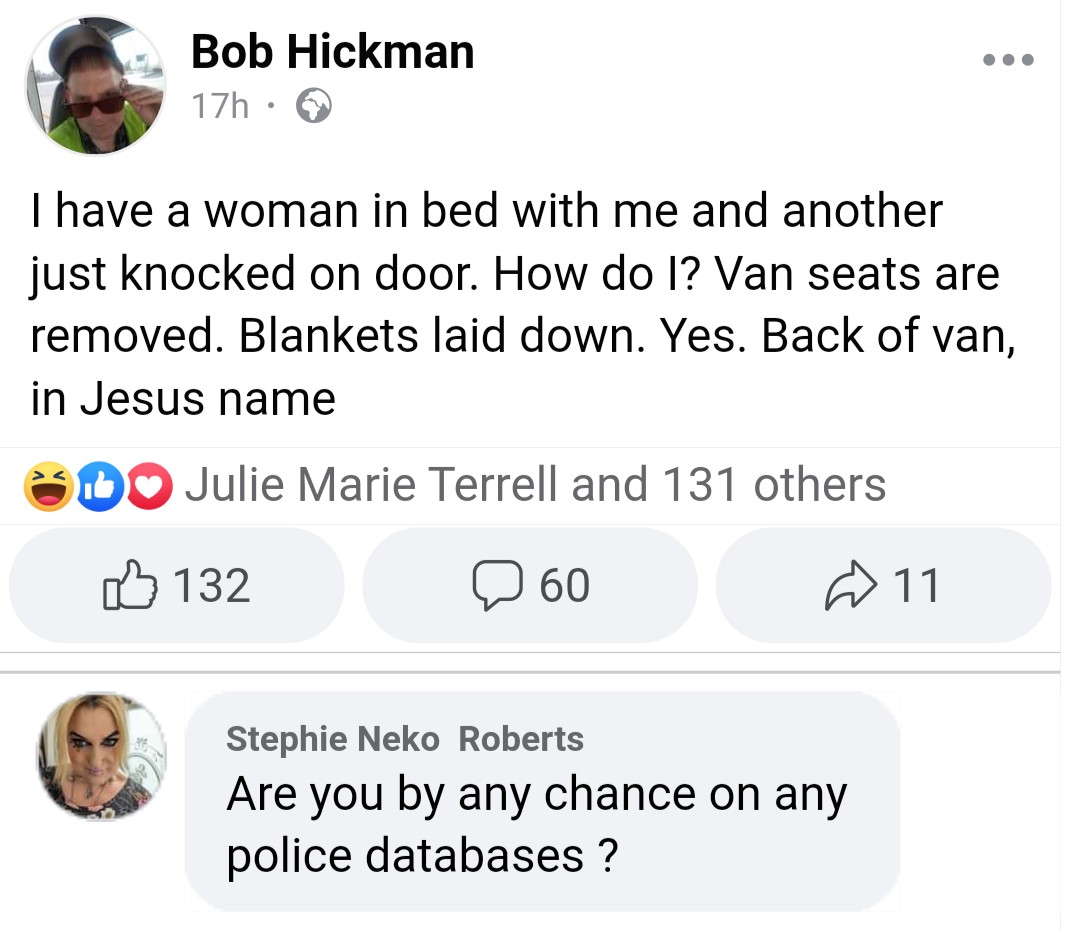Click the thumbs-up icon beside 132
The height and width of the screenshot is (931, 1080).
130,585
